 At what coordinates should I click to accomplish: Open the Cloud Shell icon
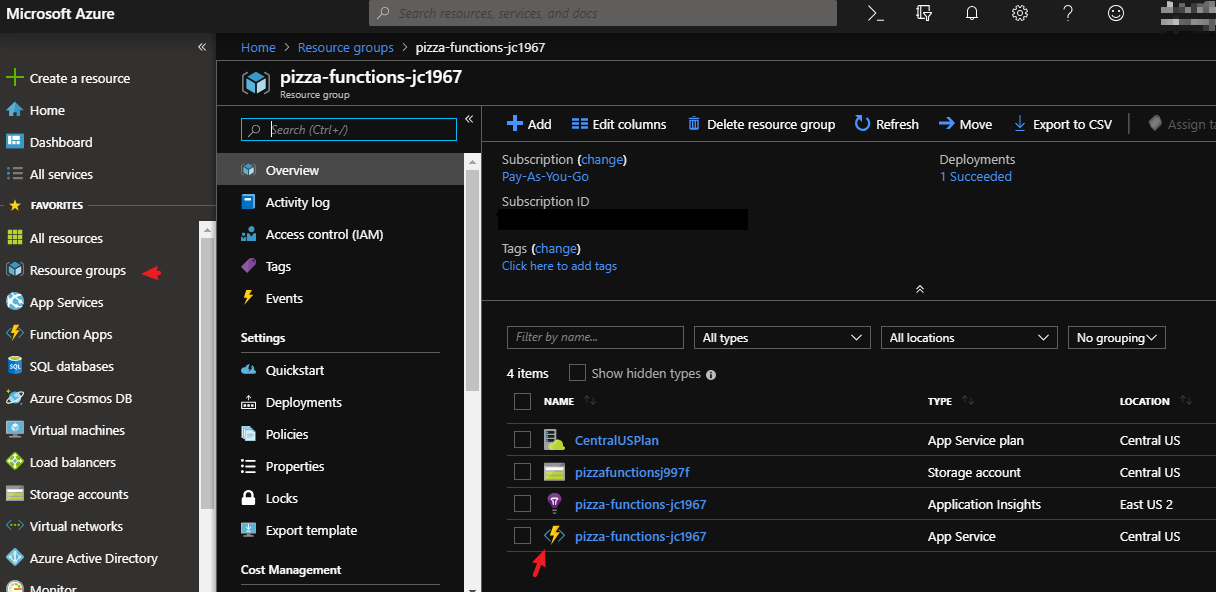[875, 13]
